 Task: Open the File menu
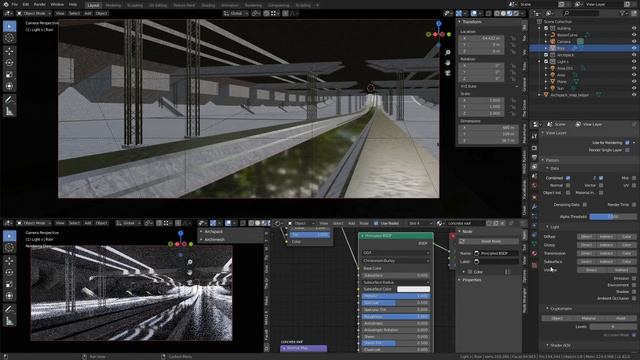(x=15, y=4)
